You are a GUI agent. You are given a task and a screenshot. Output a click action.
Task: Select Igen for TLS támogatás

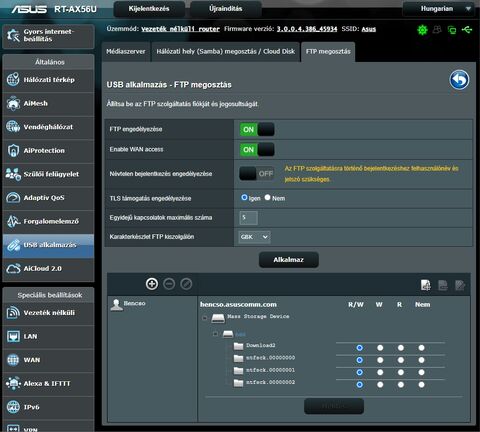click(244, 198)
